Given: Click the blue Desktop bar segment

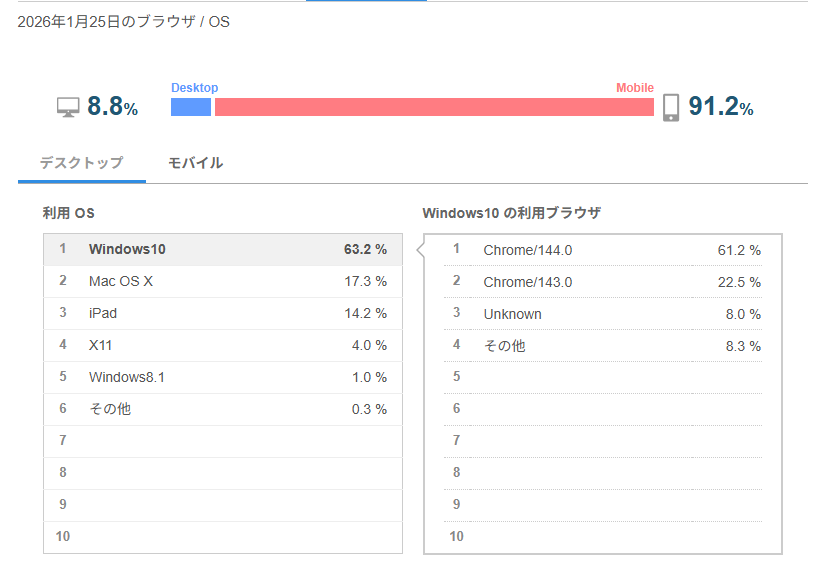Looking at the screenshot, I should coord(191,107).
